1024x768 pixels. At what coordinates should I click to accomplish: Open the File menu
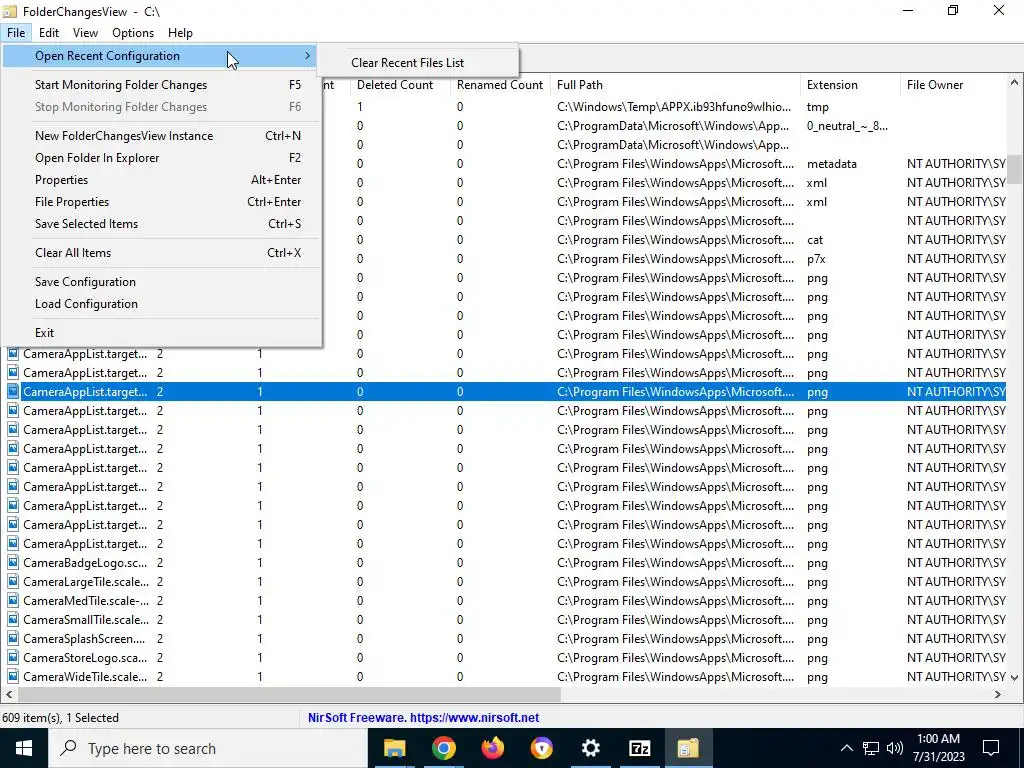point(16,33)
